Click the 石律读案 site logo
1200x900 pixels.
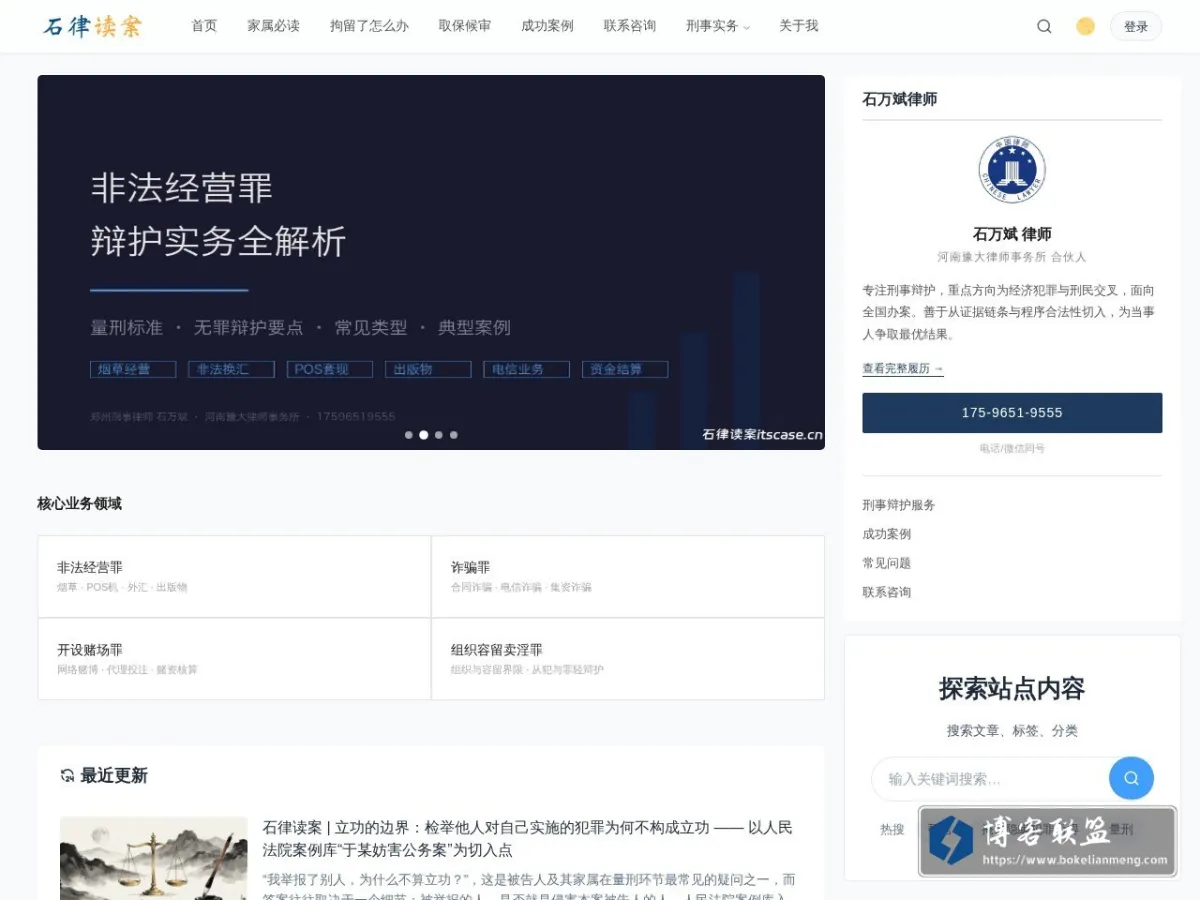[92, 26]
